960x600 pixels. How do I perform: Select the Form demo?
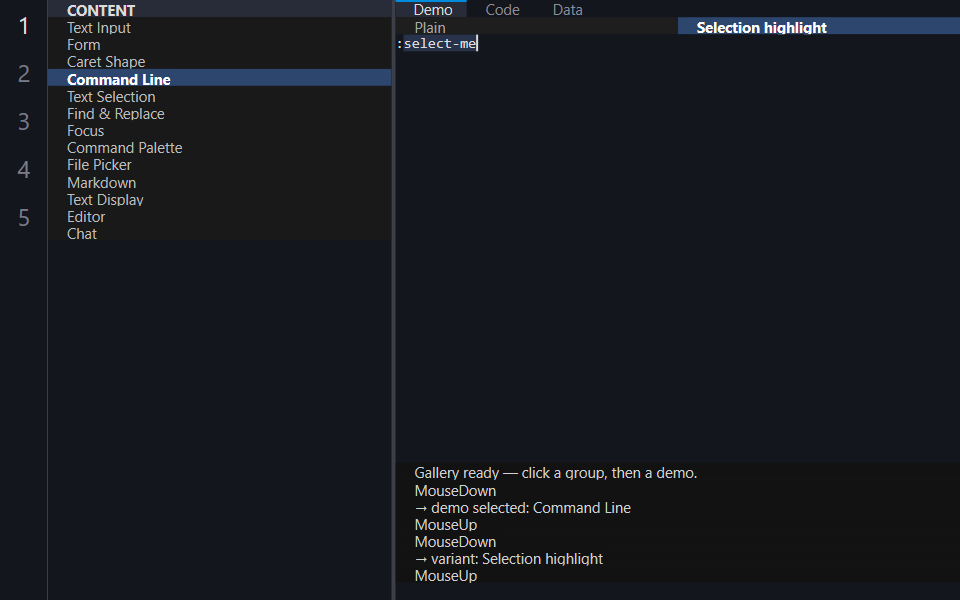pyautogui.click(x=219, y=45)
